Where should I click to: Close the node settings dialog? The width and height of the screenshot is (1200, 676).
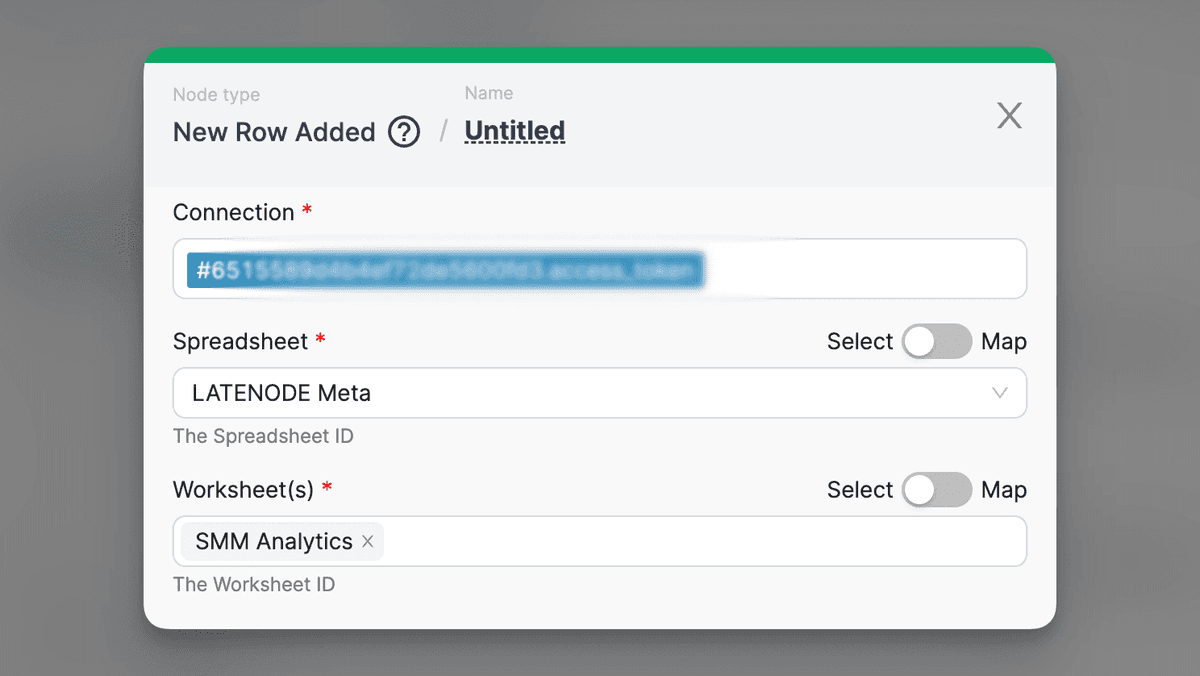coord(1009,116)
